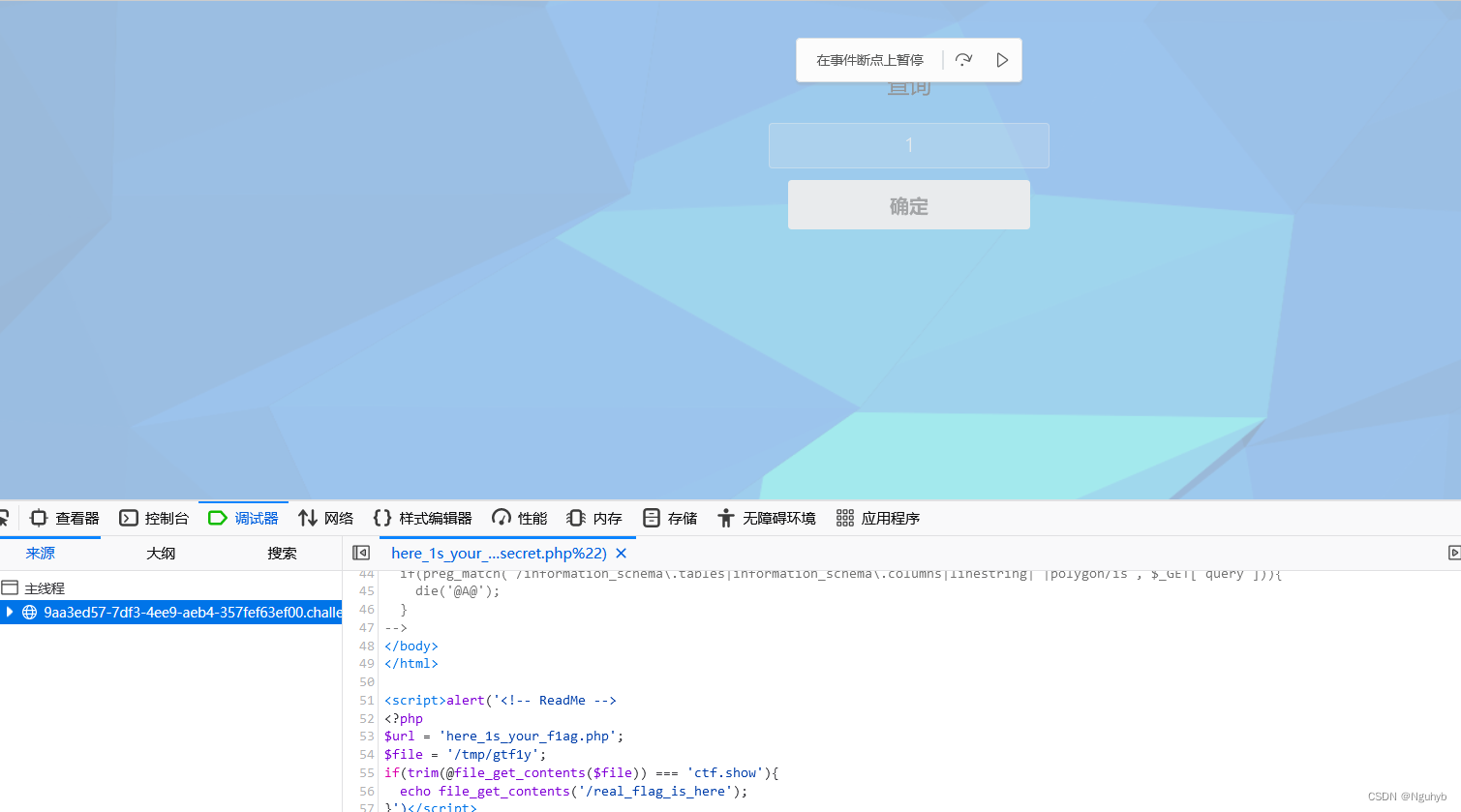Open the 存储 storage tab
The width and height of the screenshot is (1461, 812).
coord(670,519)
